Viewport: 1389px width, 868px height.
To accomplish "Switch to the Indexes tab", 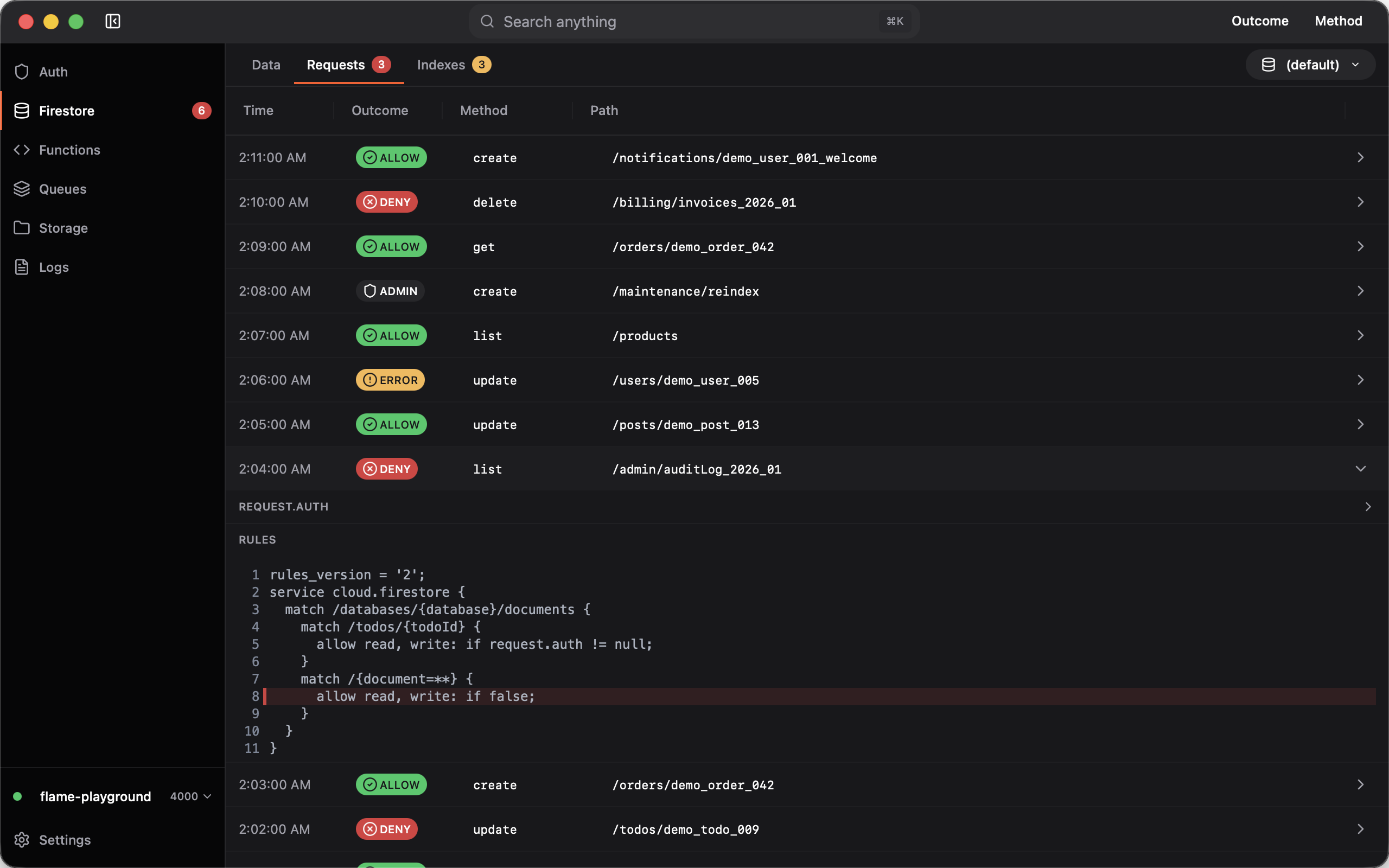I will (x=454, y=65).
